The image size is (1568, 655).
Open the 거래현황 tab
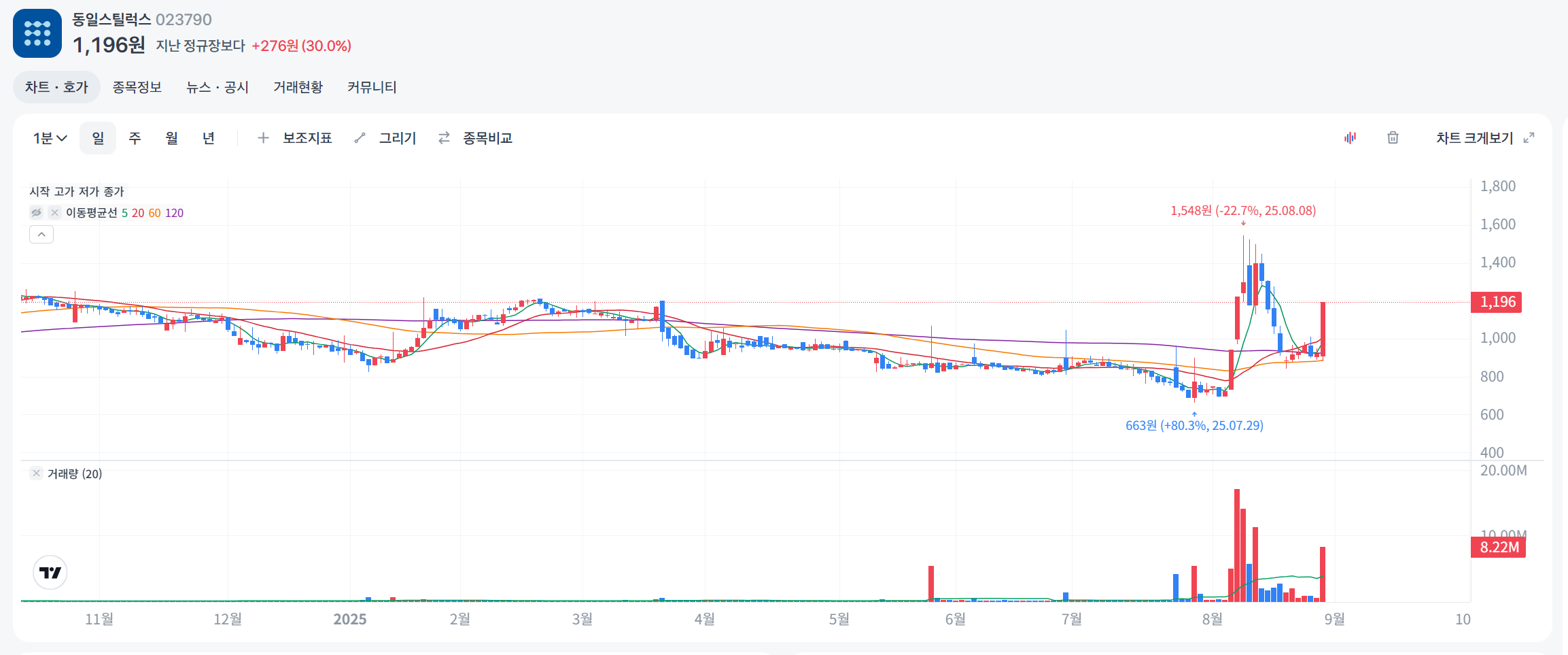(298, 87)
